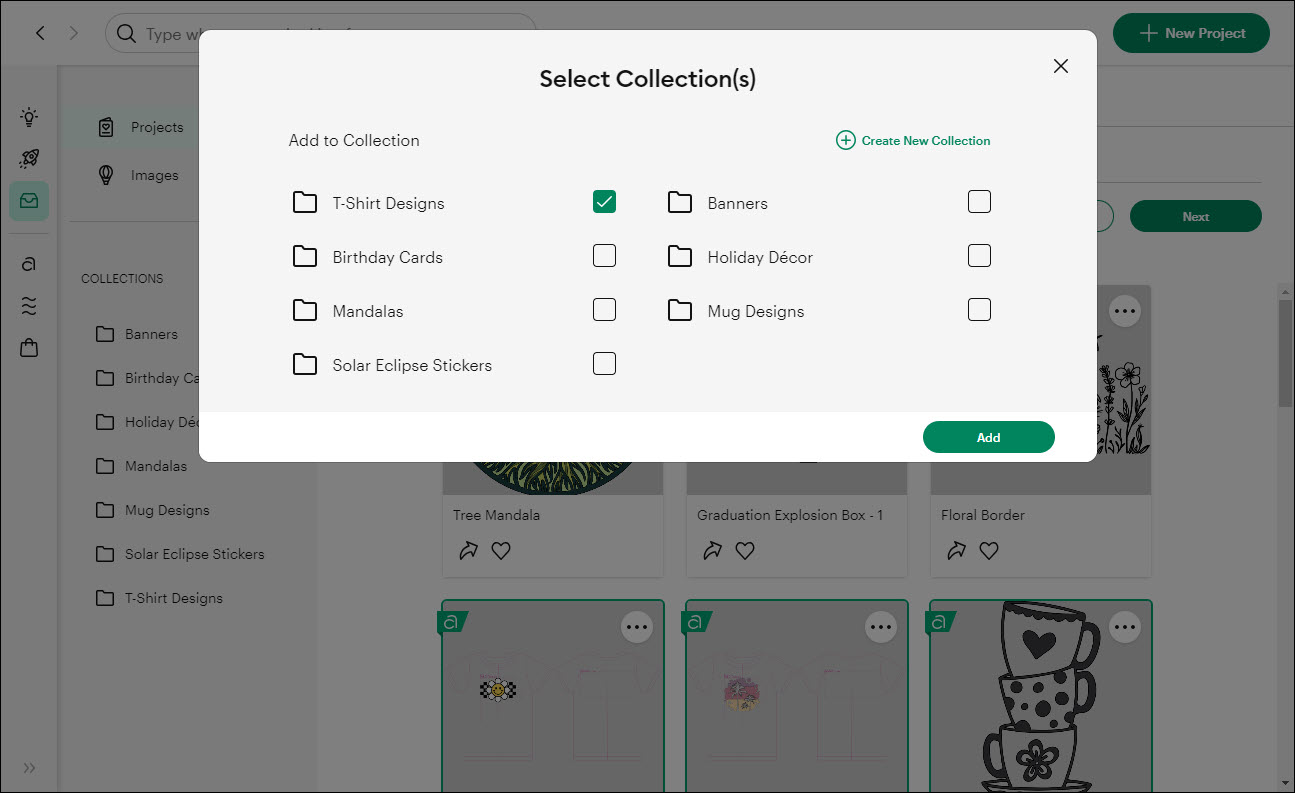Click the shopping bag icon in sidebar

[29, 348]
